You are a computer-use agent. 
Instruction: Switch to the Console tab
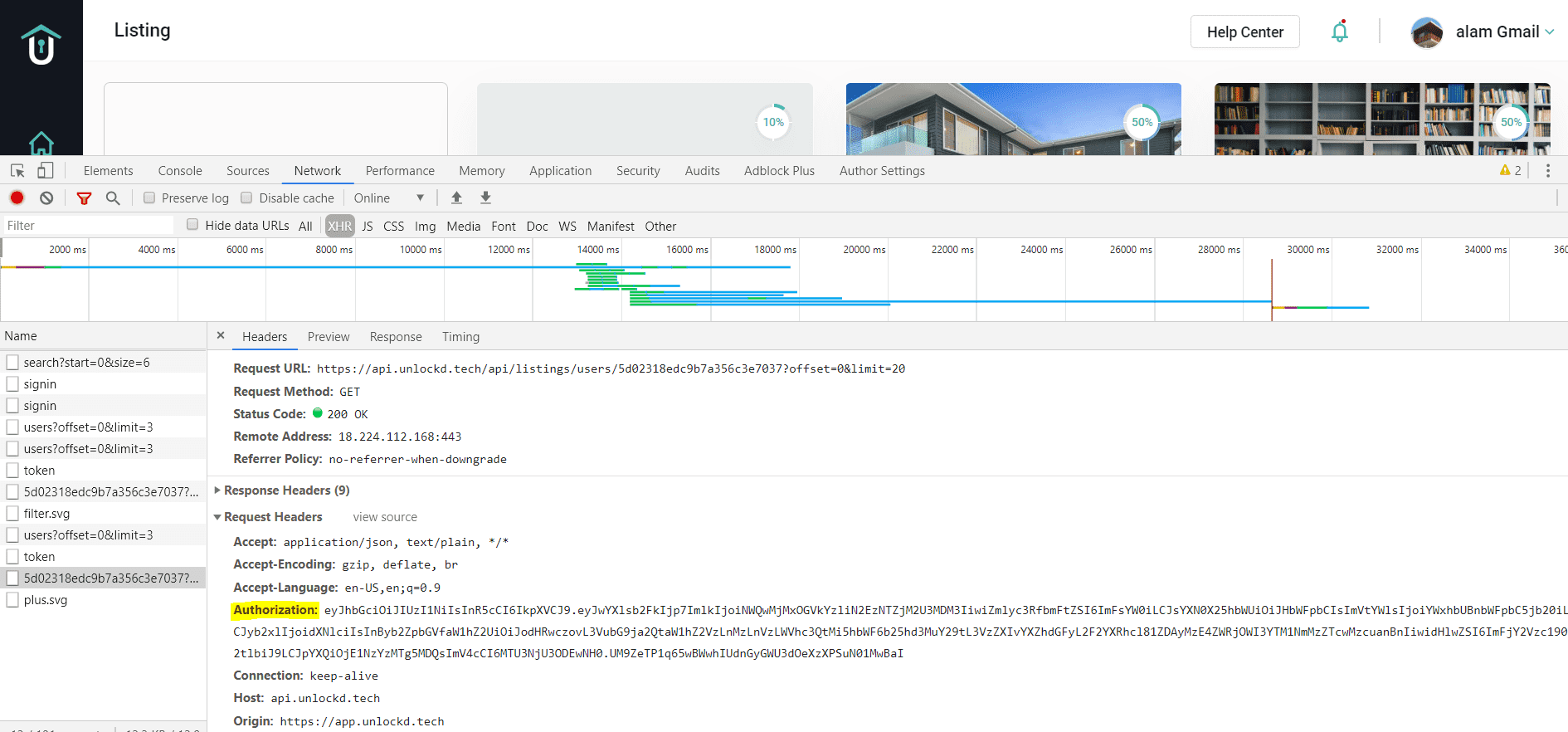(x=180, y=170)
